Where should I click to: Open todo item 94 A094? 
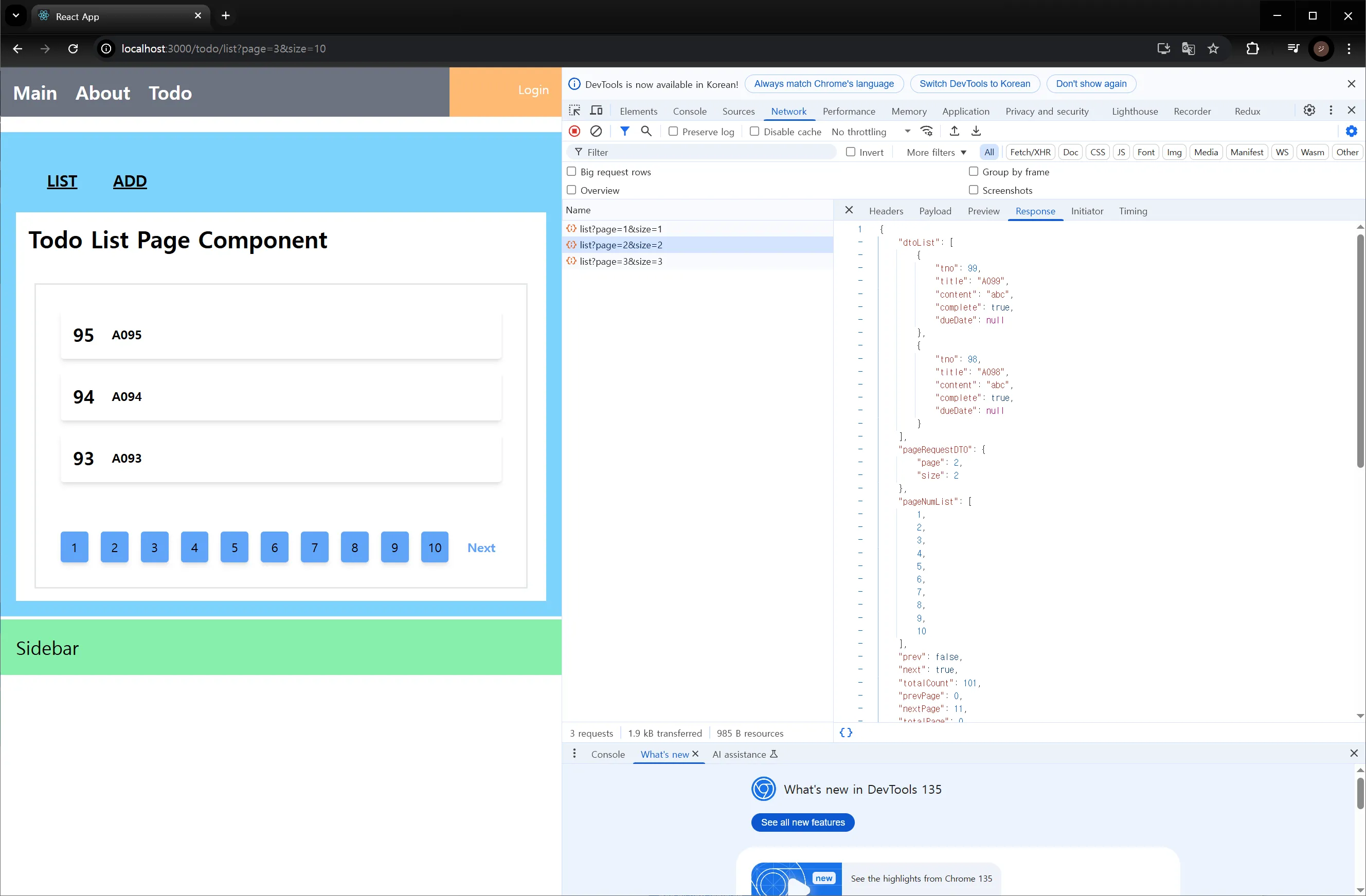[x=281, y=396]
